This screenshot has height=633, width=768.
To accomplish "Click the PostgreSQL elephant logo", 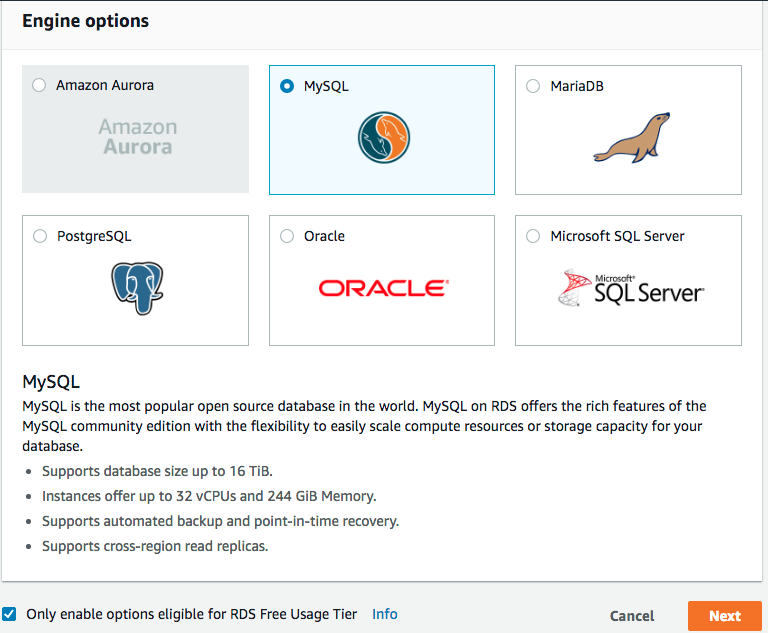I will (x=137, y=288).
